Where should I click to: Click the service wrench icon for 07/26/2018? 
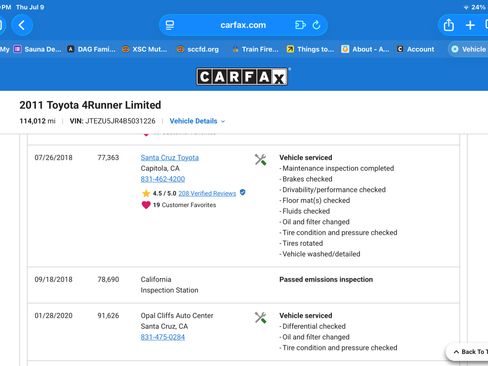tap(260, 160)
